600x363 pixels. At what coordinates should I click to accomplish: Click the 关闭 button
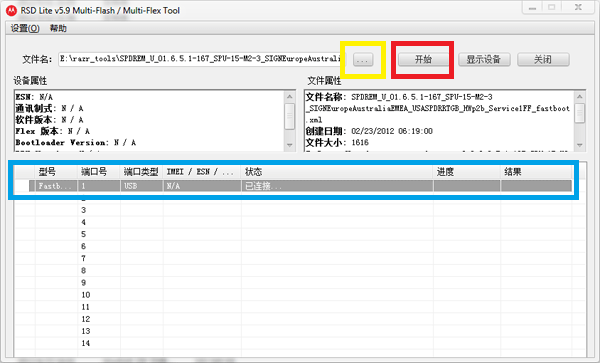[543, 59]
